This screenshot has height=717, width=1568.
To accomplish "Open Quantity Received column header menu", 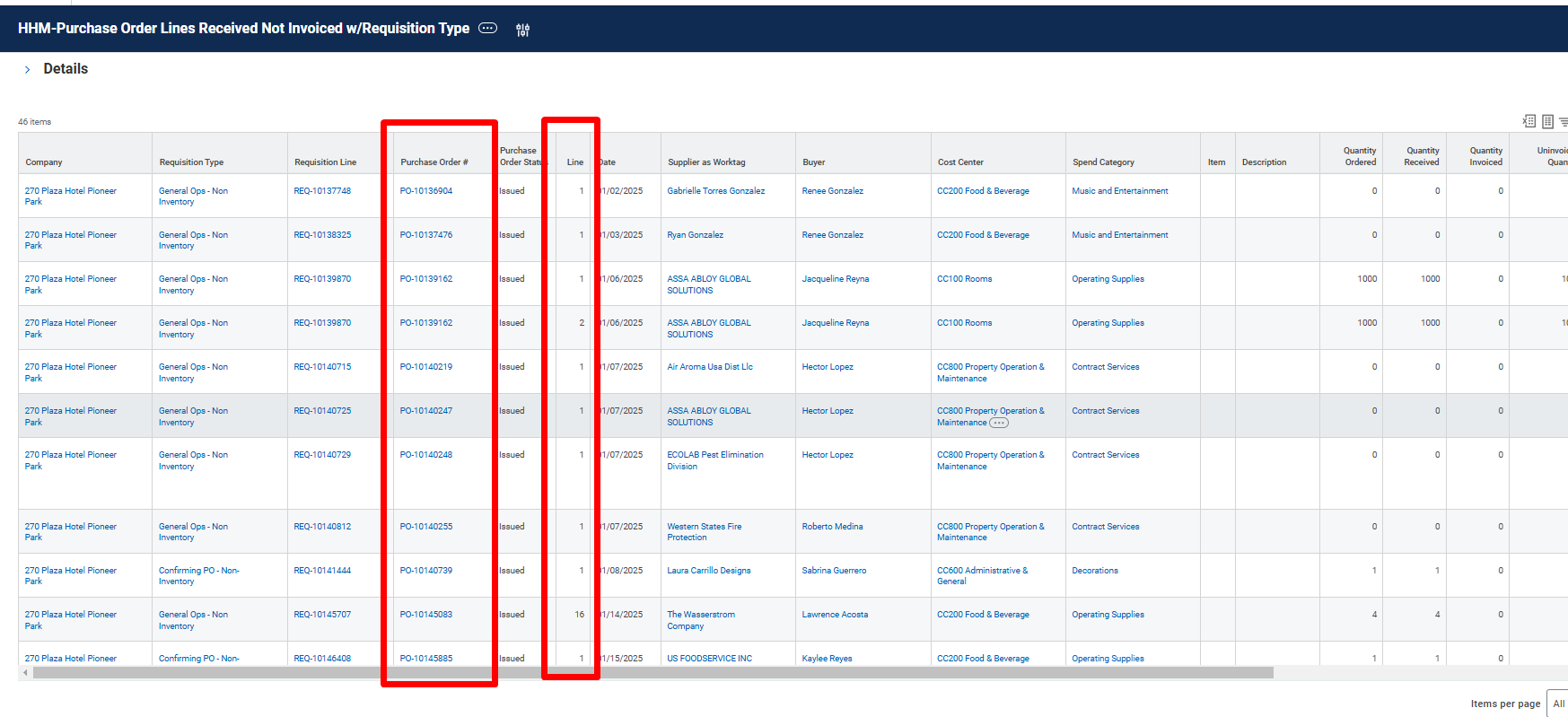I will 1422,156.
